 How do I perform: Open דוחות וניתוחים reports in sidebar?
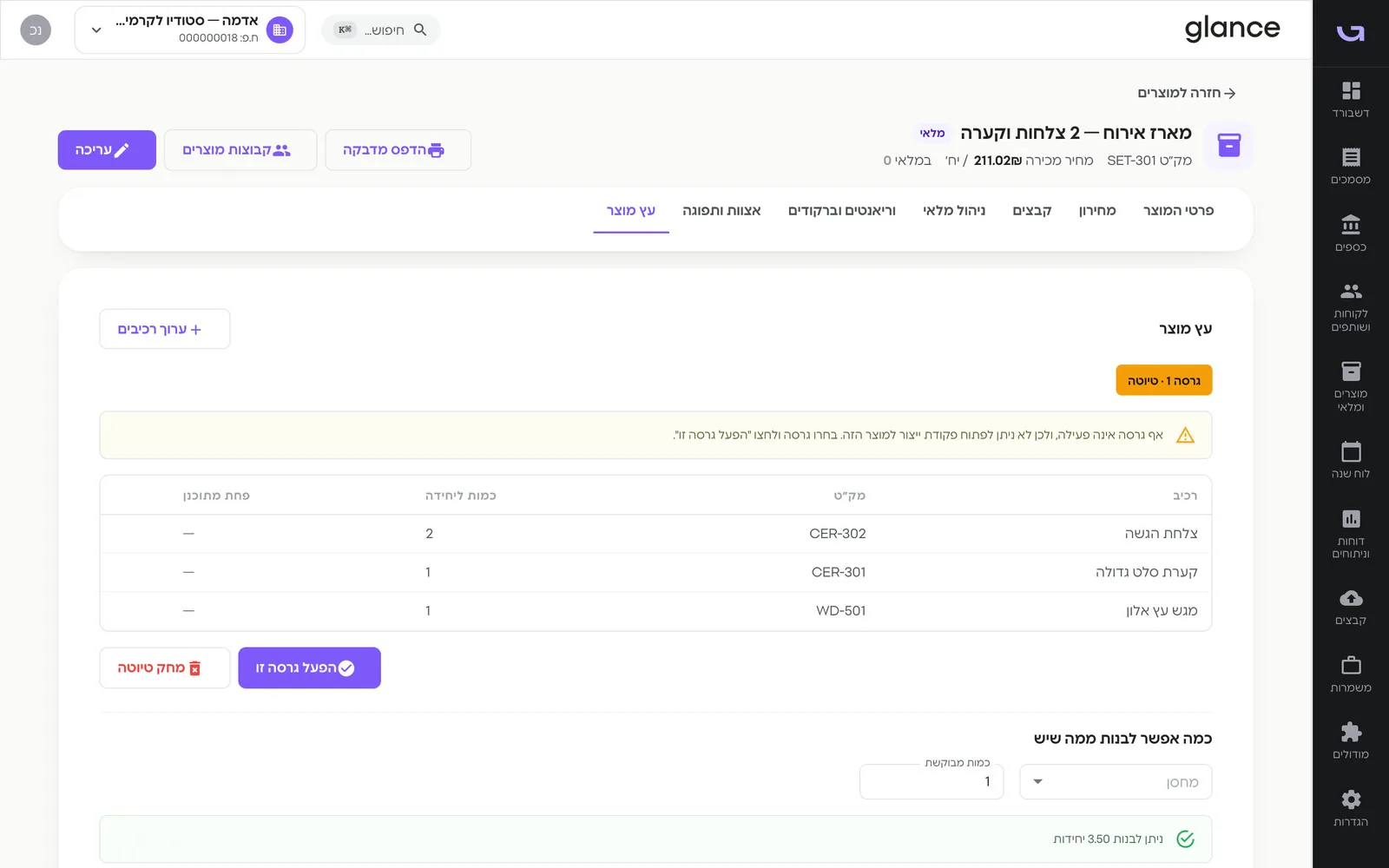pos(1350,534)
